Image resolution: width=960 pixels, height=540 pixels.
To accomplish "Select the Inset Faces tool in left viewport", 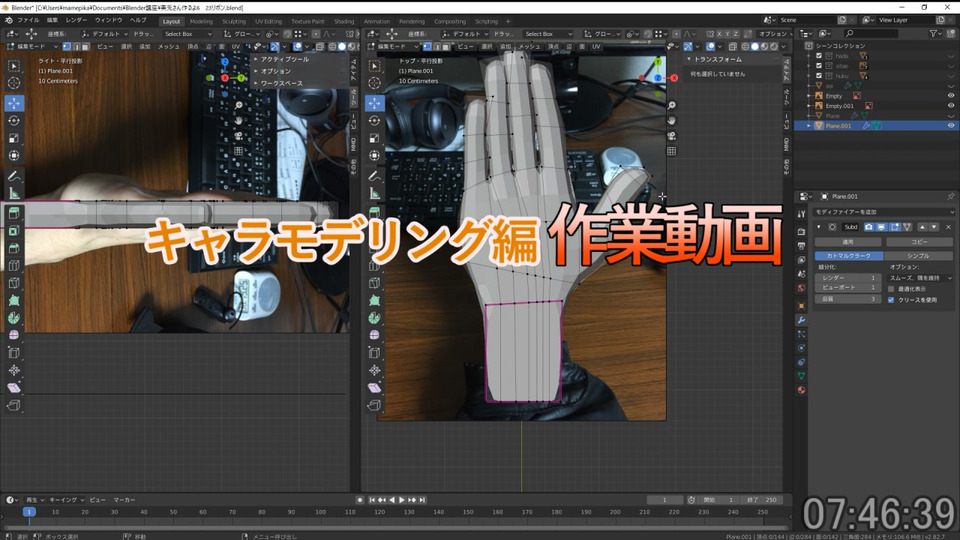I will pos(14,231).
